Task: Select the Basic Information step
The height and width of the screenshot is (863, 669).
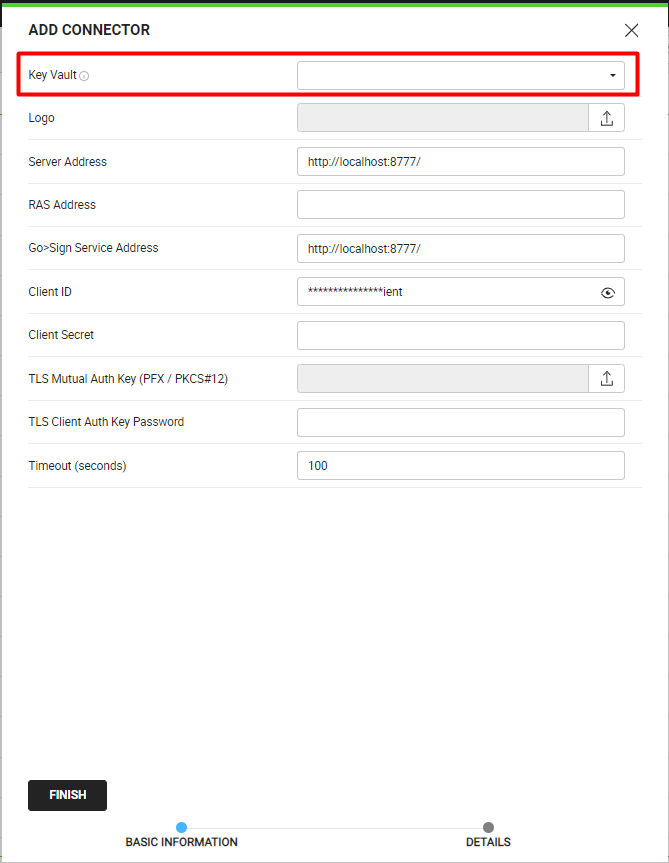Action: click(x=182, y=842)
